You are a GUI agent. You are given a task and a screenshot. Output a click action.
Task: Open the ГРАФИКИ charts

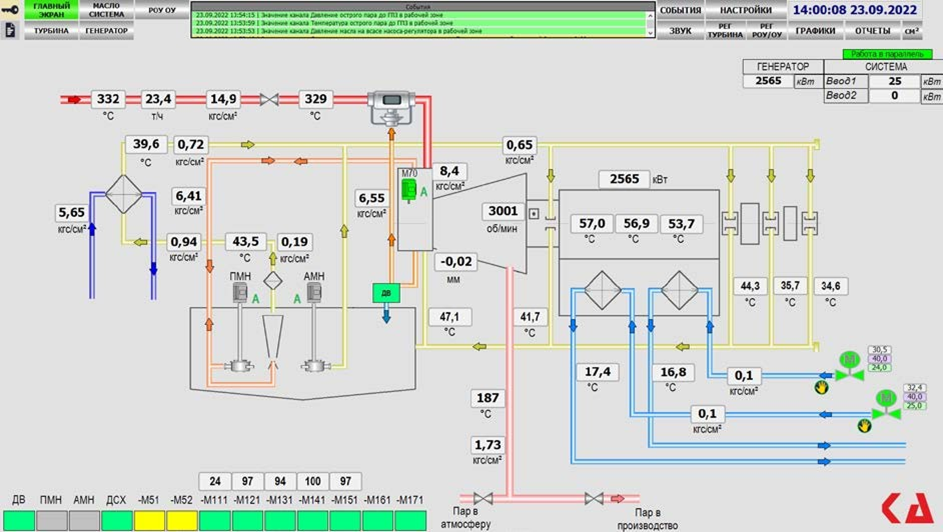click(815, 31)
